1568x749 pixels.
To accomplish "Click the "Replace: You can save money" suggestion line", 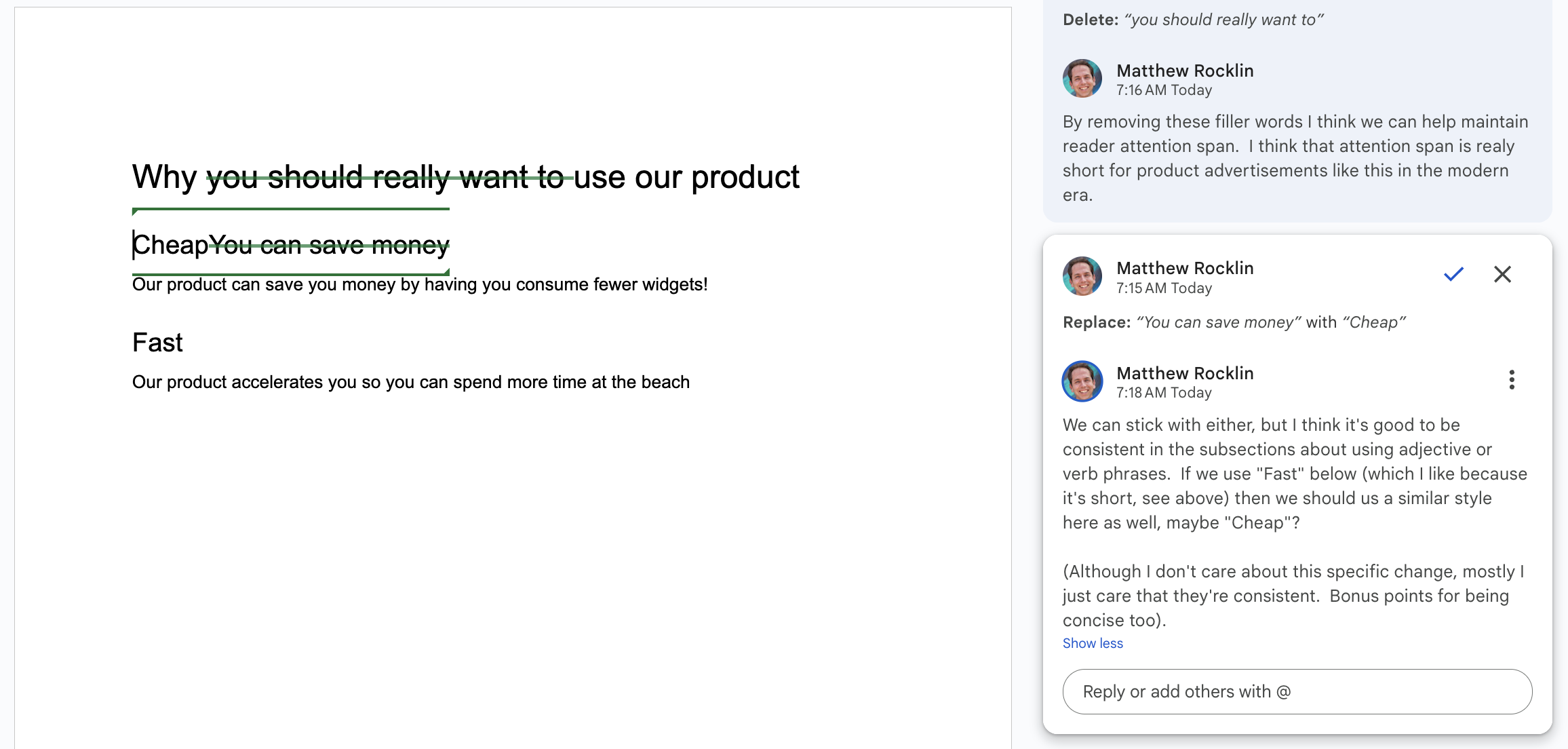I will coord(1234,322).
